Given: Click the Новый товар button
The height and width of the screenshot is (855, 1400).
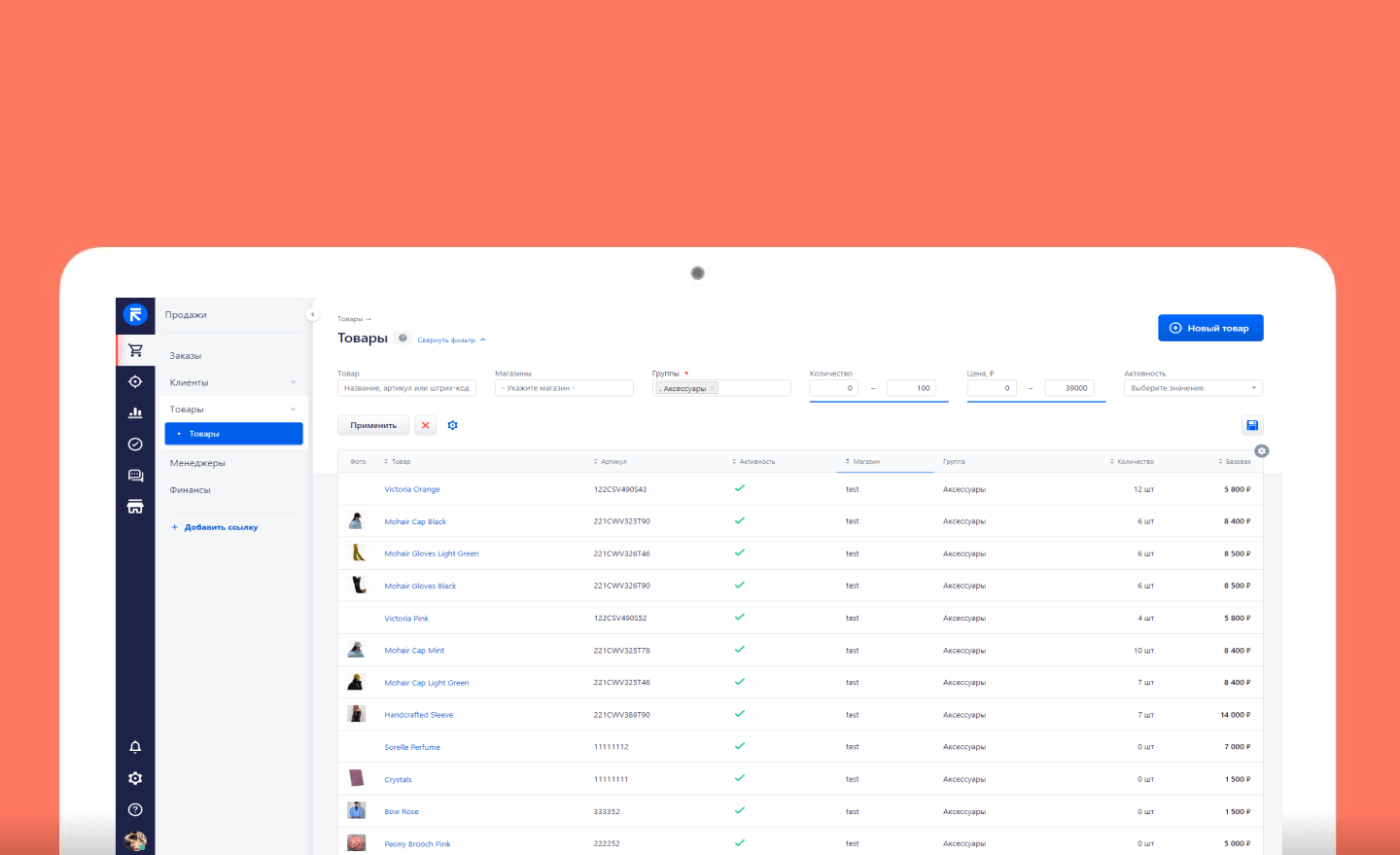Looking at the screenshot, I should 1210,328.
